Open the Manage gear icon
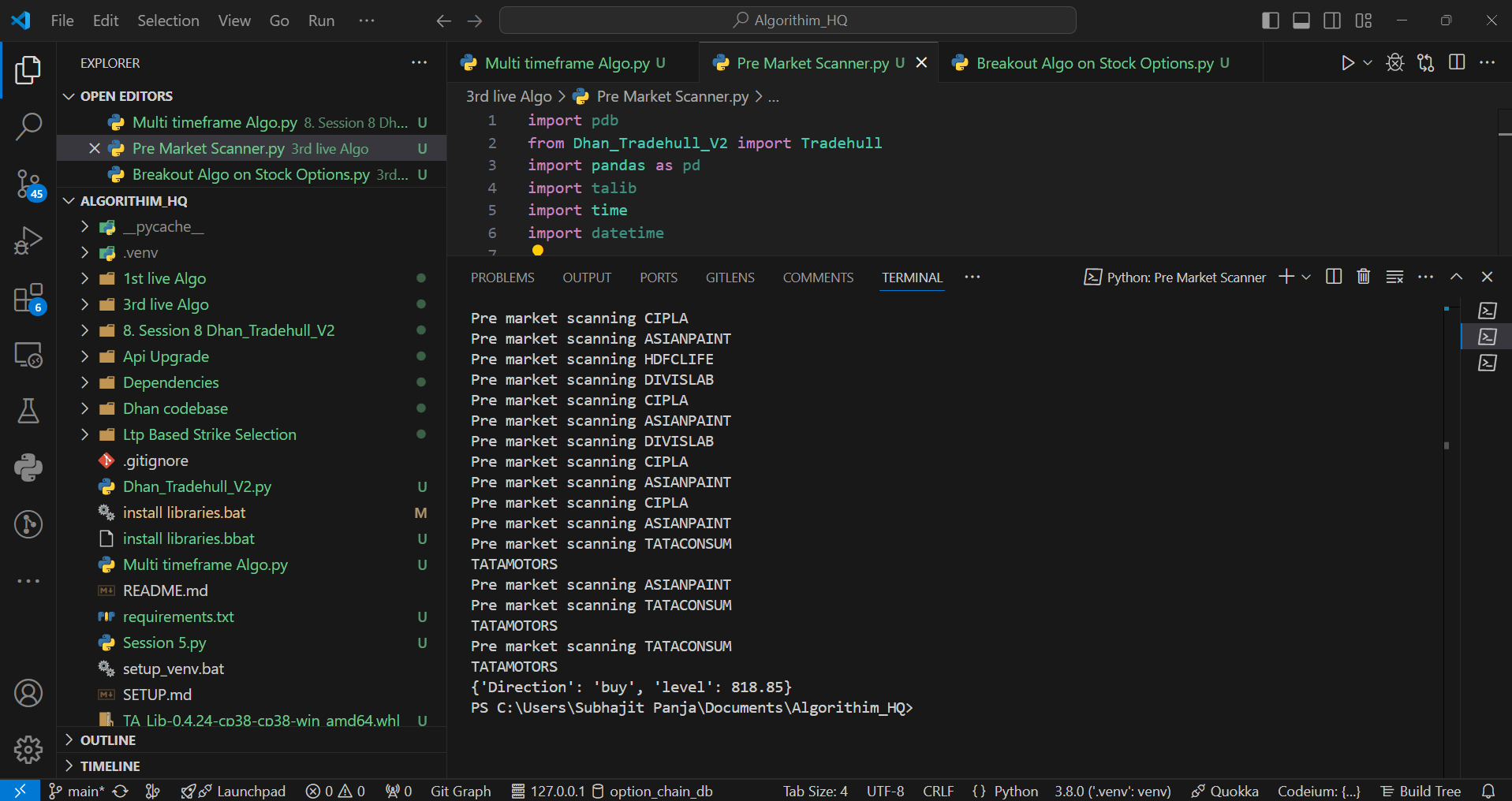 (28, 749)
